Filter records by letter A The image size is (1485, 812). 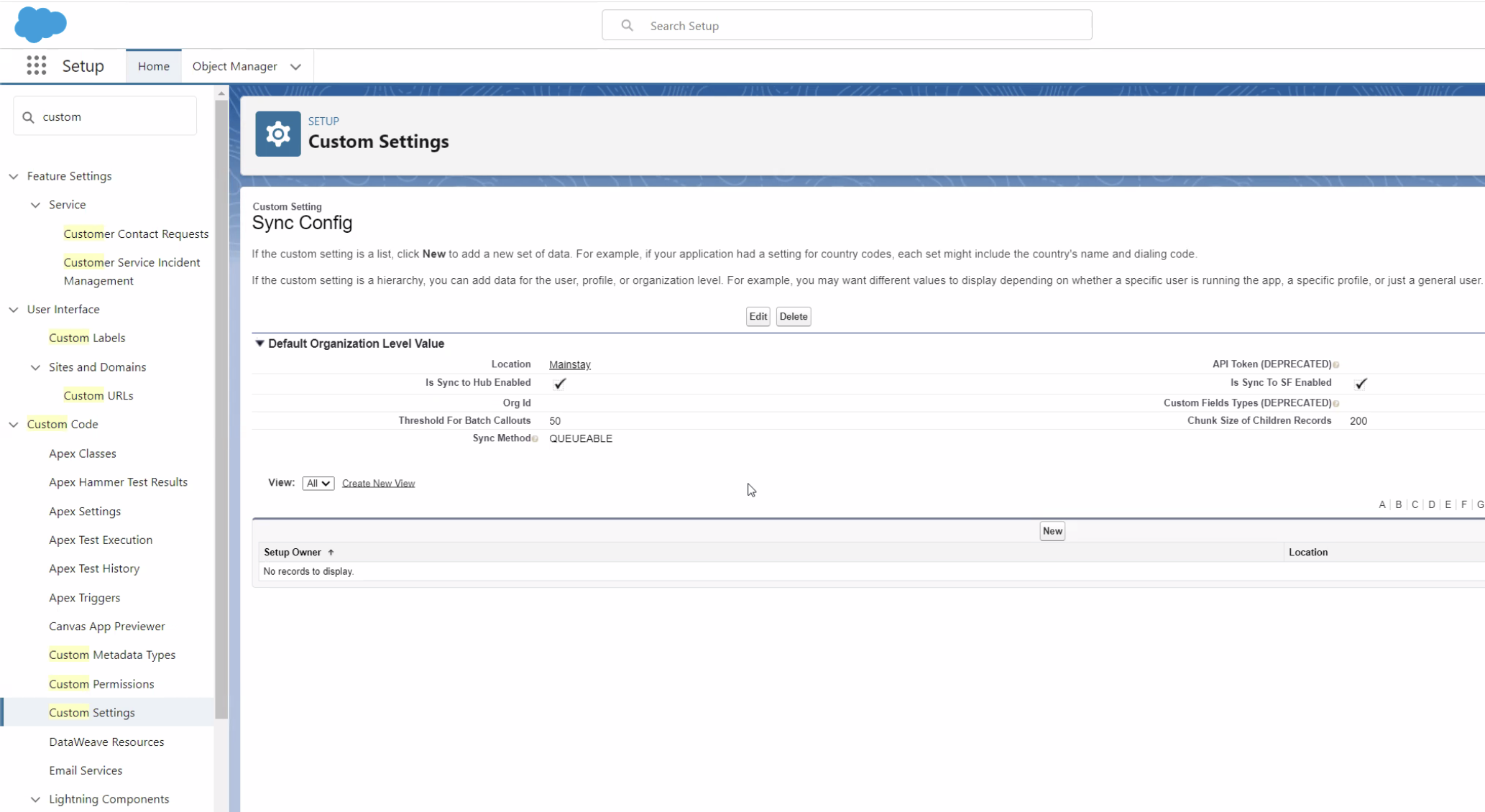pyautogui.click(x=1381, y=504)
